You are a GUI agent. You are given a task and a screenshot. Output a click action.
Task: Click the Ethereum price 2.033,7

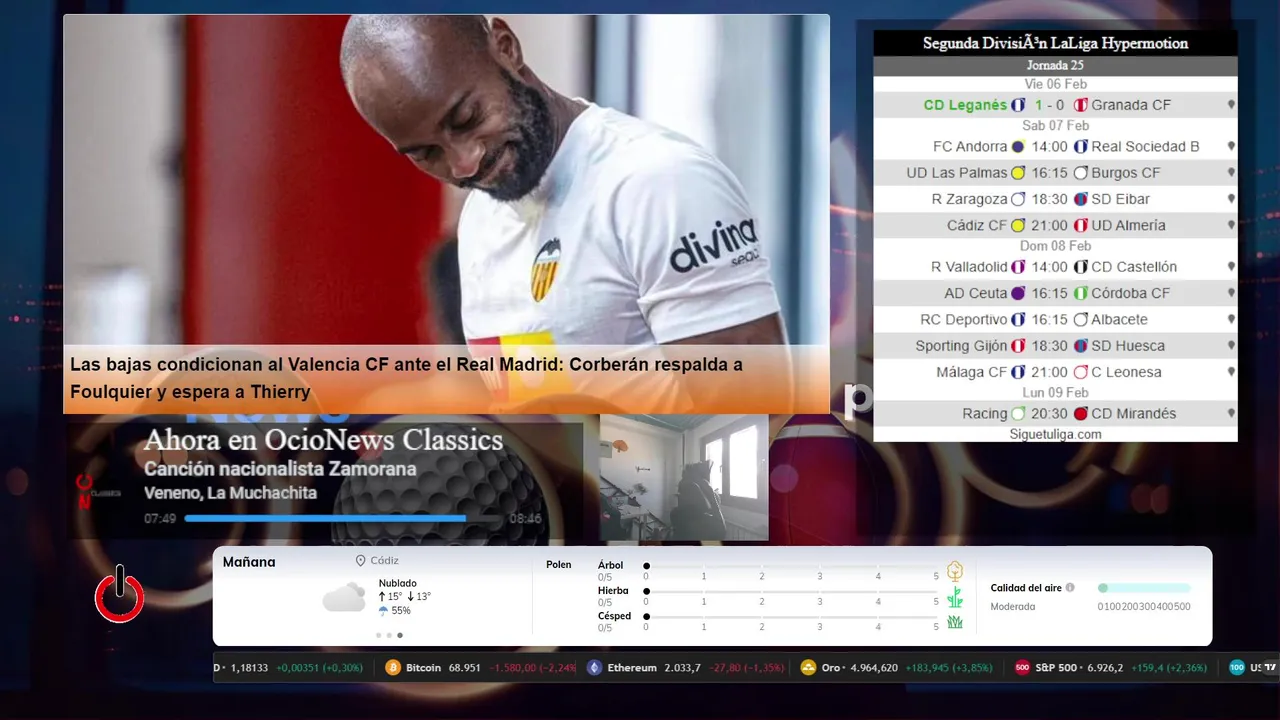click(x=683, y=668)
